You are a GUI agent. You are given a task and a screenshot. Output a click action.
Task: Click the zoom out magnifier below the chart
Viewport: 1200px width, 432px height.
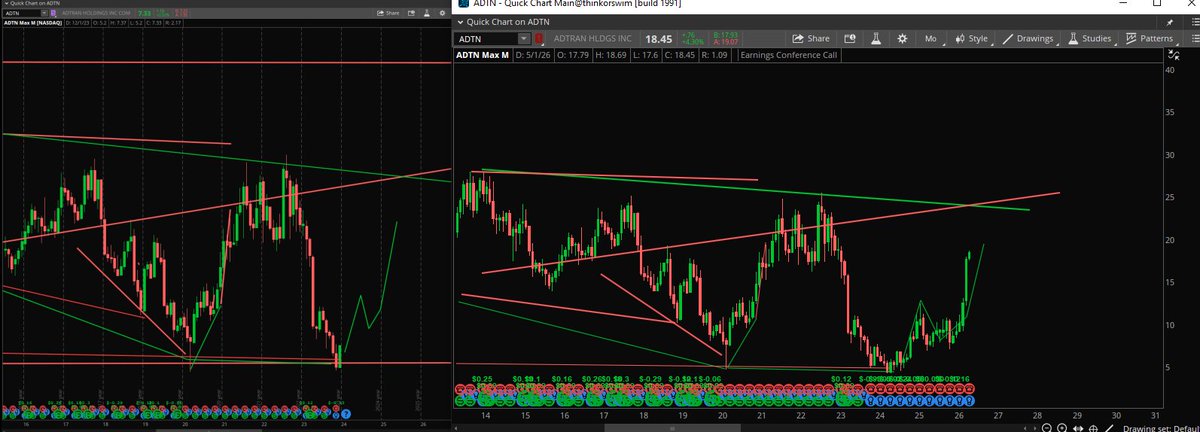[x=1046, y=427]
